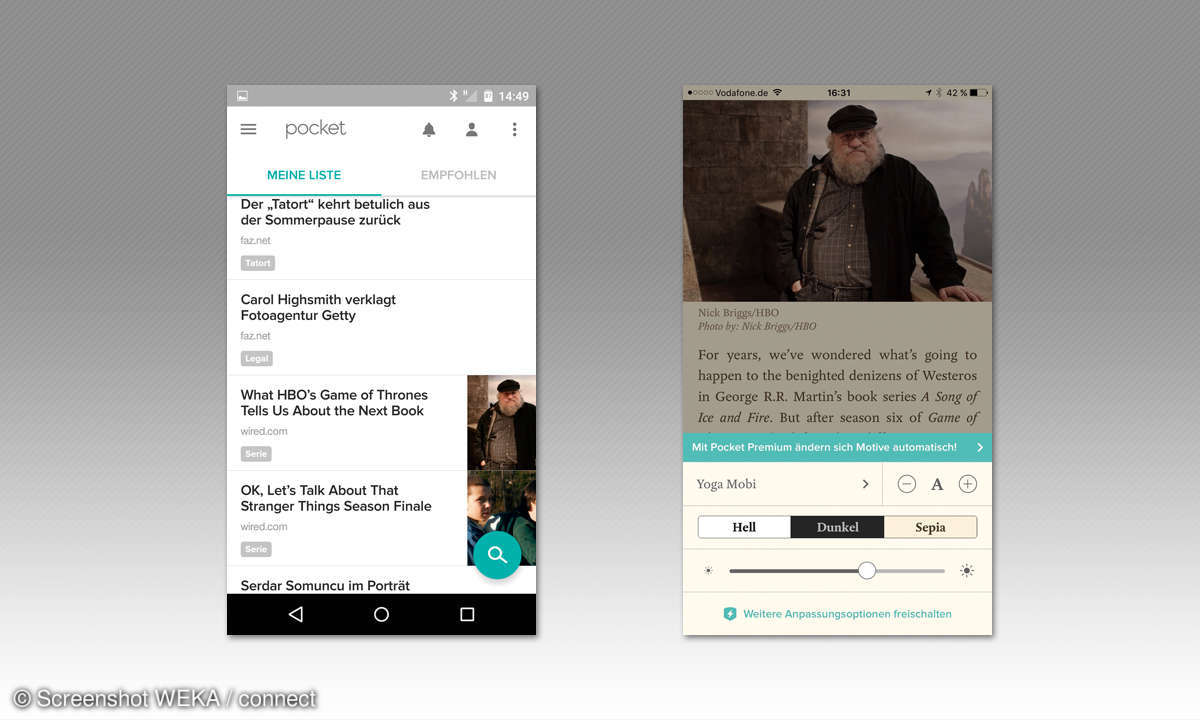The image size is (1200, 720).
Task: Open the Tatort tag label
Action: click(258, 263)
